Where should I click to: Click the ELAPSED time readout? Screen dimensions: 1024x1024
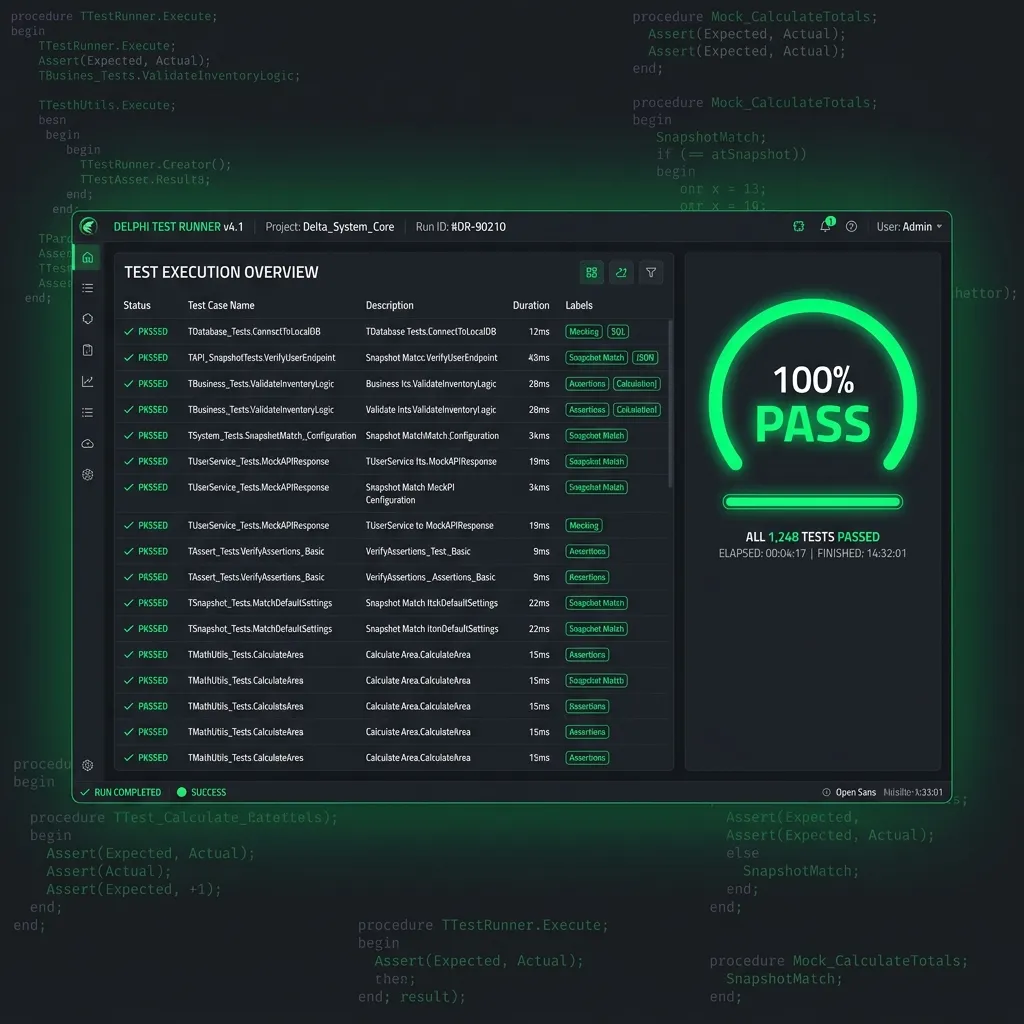click(x=762, y=553)
